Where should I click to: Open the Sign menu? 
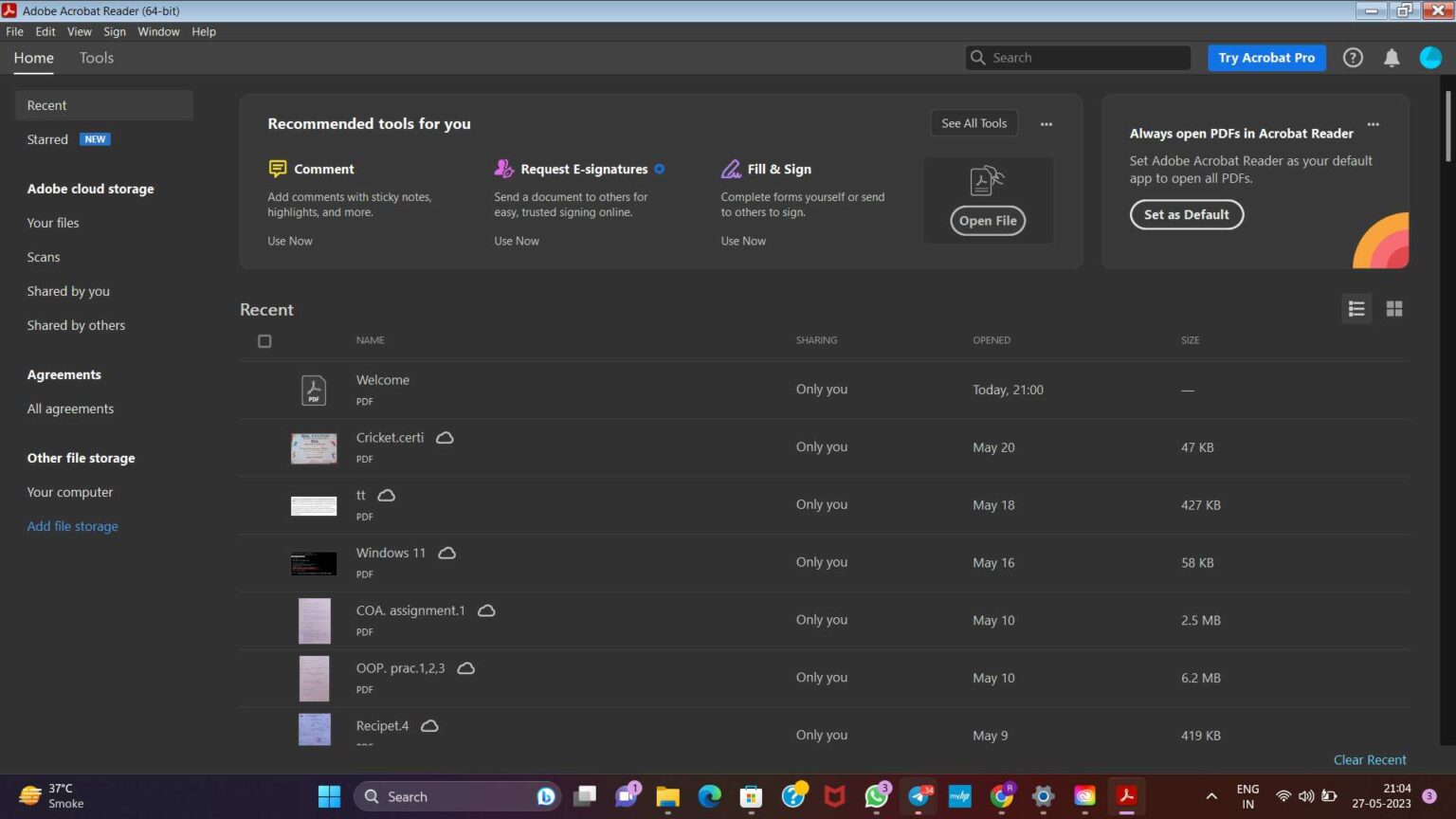114,31
